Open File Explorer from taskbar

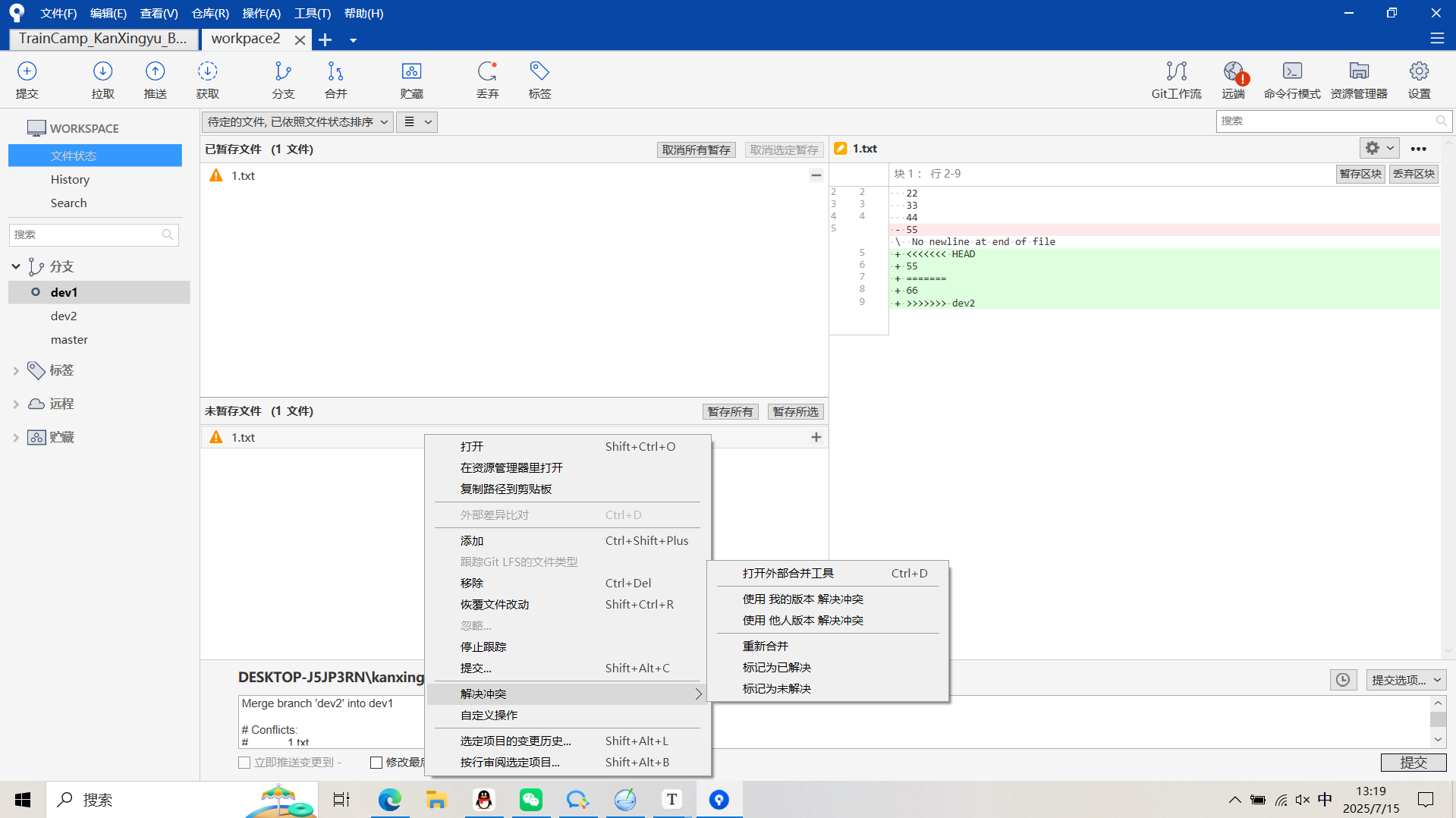(436, 799)
